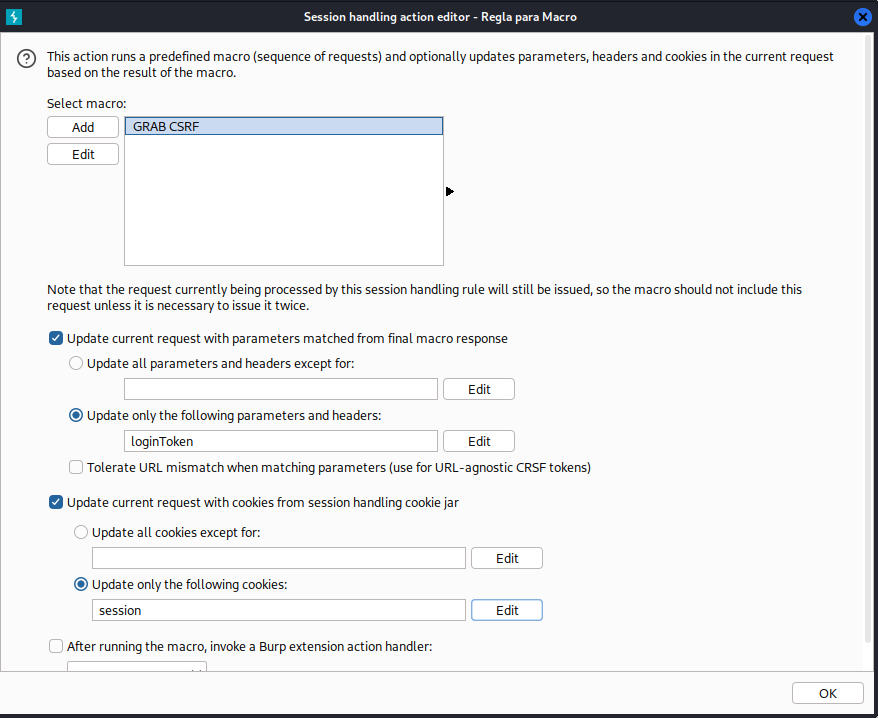The height and width of the screenshot is (718, 878).
Task: Click Edit button below Add macro
Action: (x=83, y=155)
